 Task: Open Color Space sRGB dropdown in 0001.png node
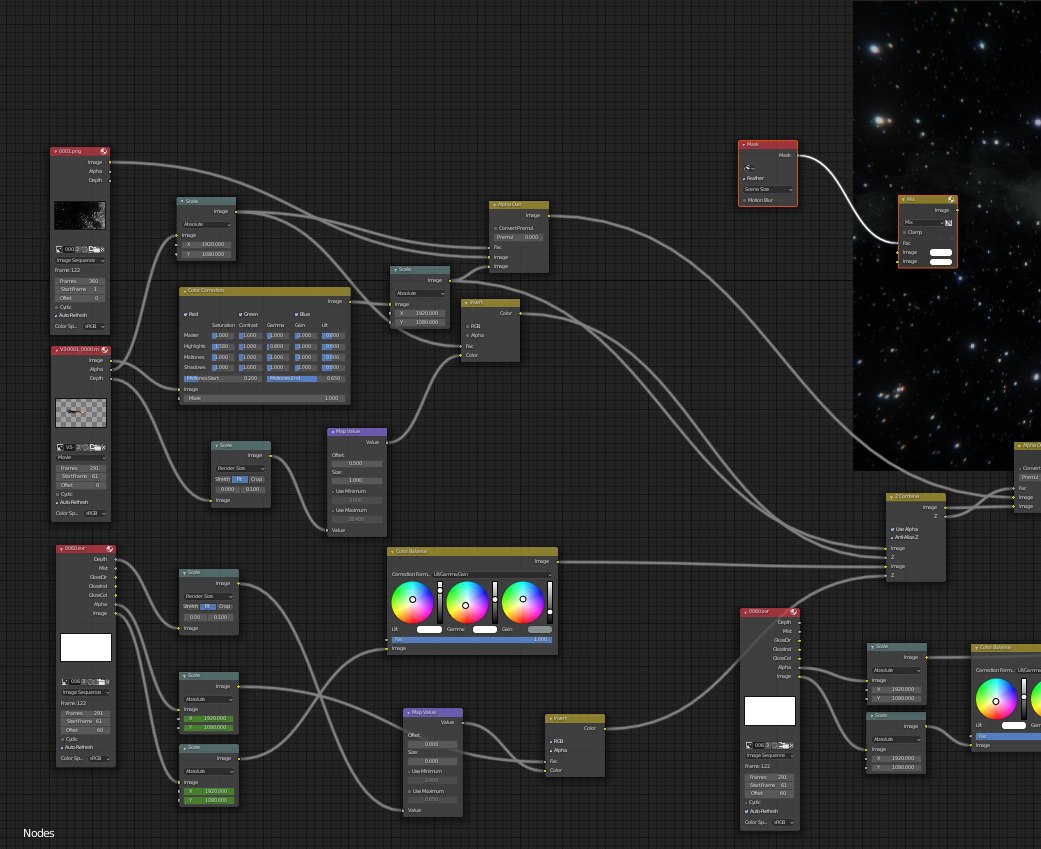(x=94, y=326)
